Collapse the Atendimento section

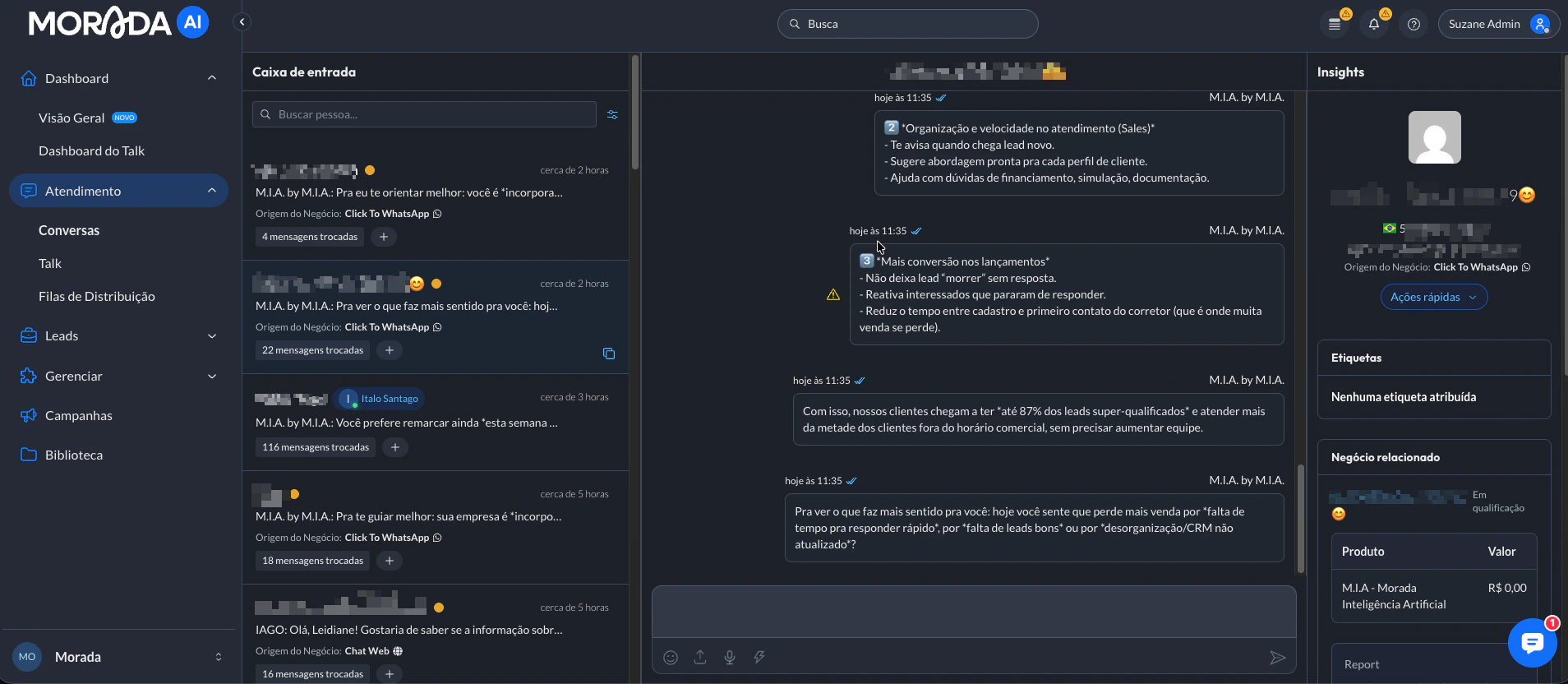coord(212,191)
